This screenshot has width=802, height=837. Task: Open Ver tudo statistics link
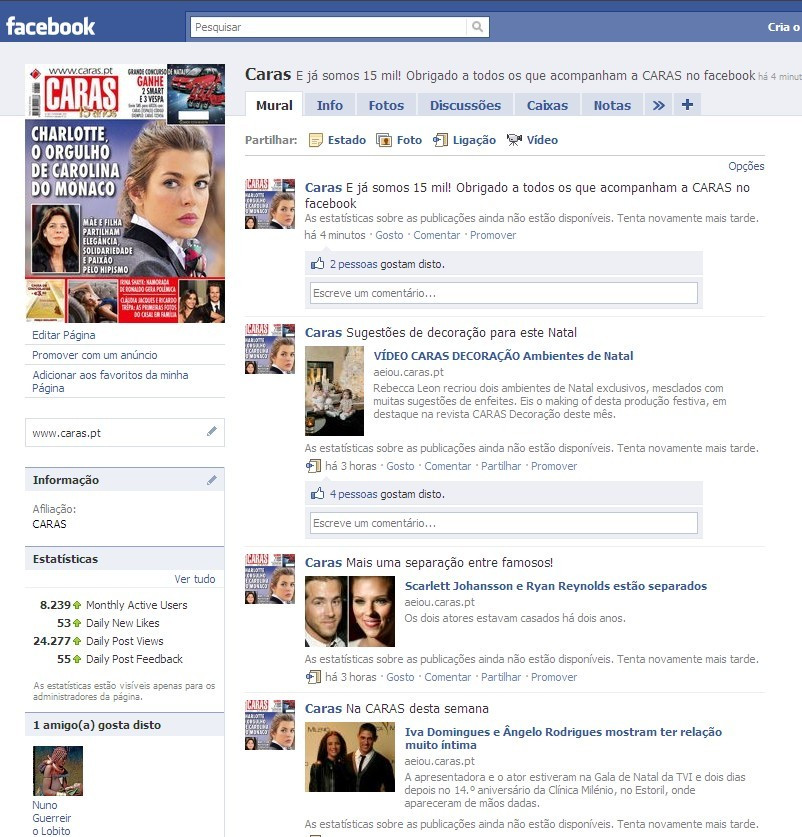[x=195, y=579]
